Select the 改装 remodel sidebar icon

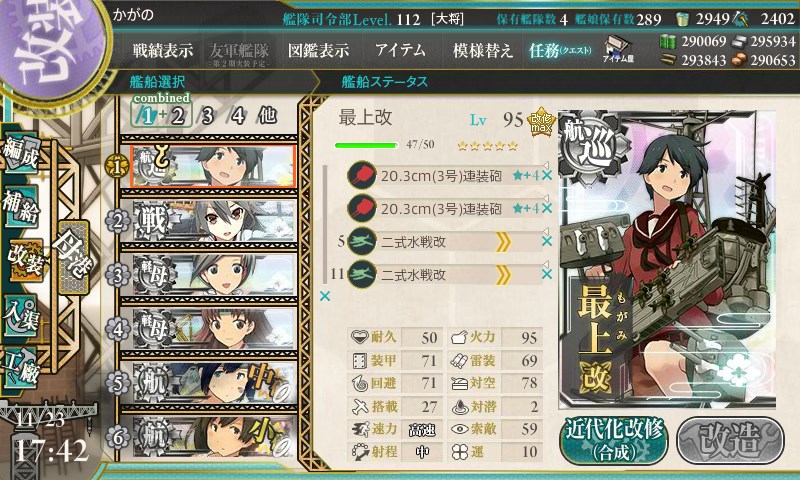23,260
